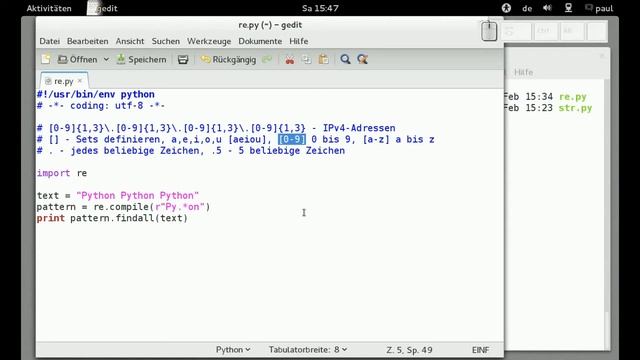This screenshot has height=360, width=640.
Task: Click highlighted [0-9] text in comment
Action: 292,139
